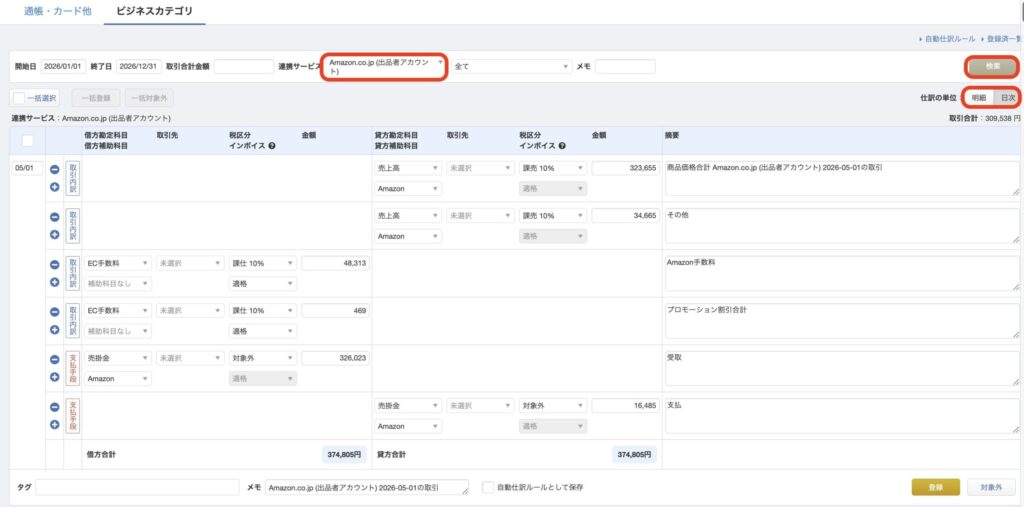Click the 一括対象外 button
Viewport: 1024px width, 507px height.
click(149, 98)
